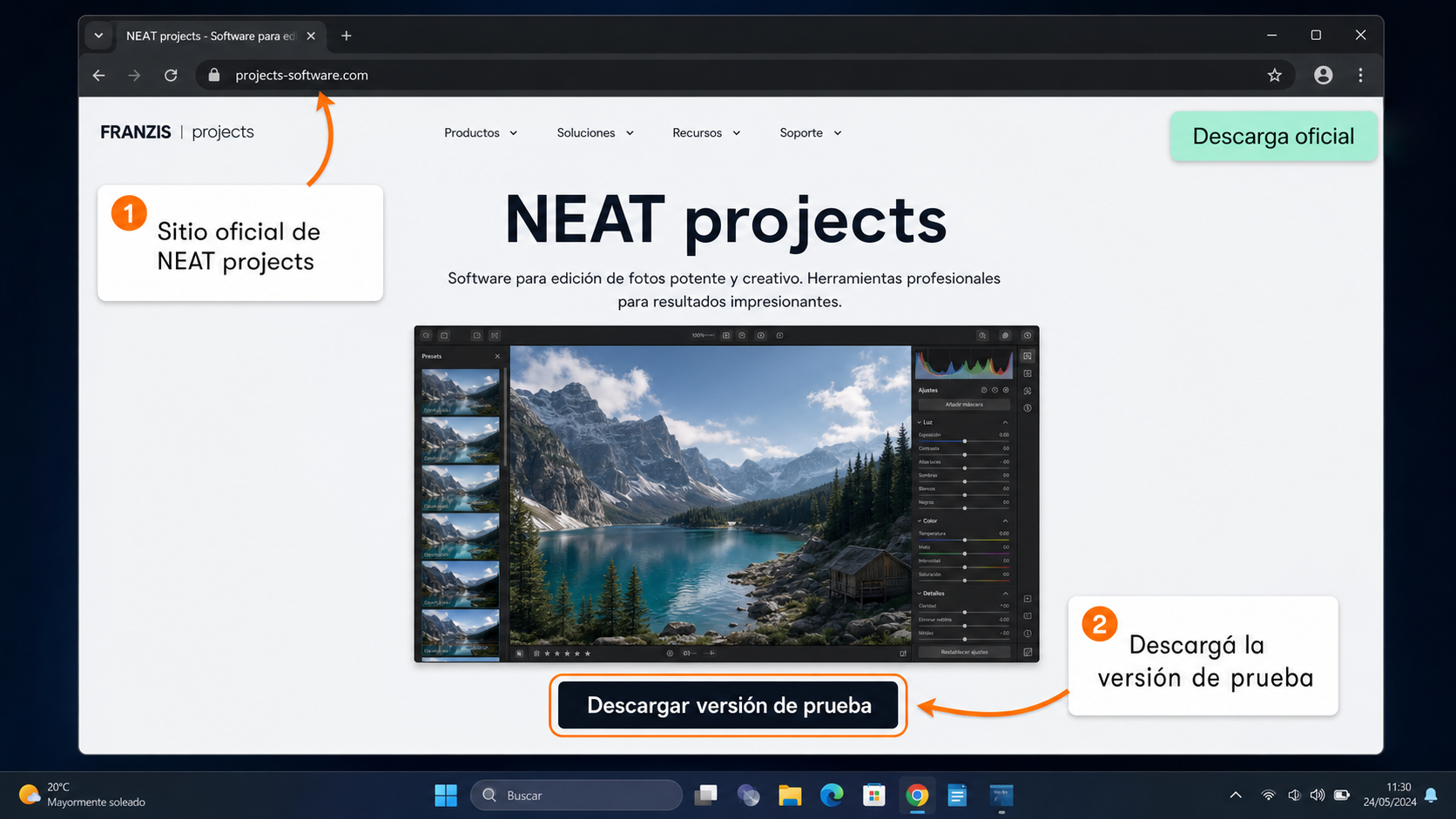Open Task View on the taskbar

pos(706,796)
